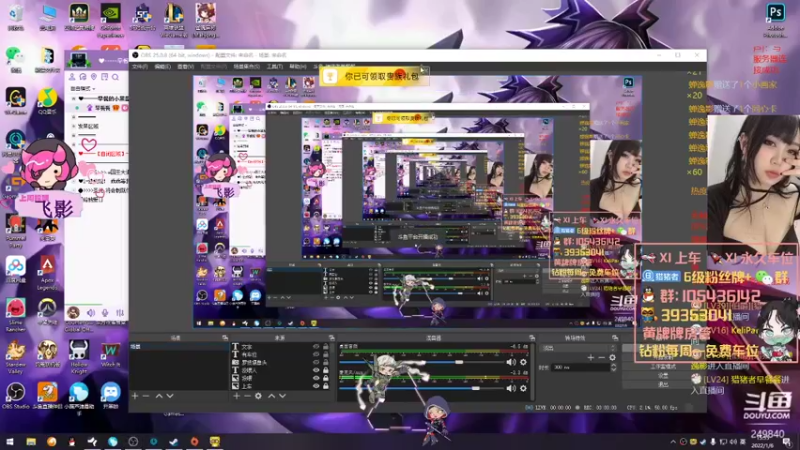
Task: Open Adobe Photoshop desktop shortcut
Action: 776,19
